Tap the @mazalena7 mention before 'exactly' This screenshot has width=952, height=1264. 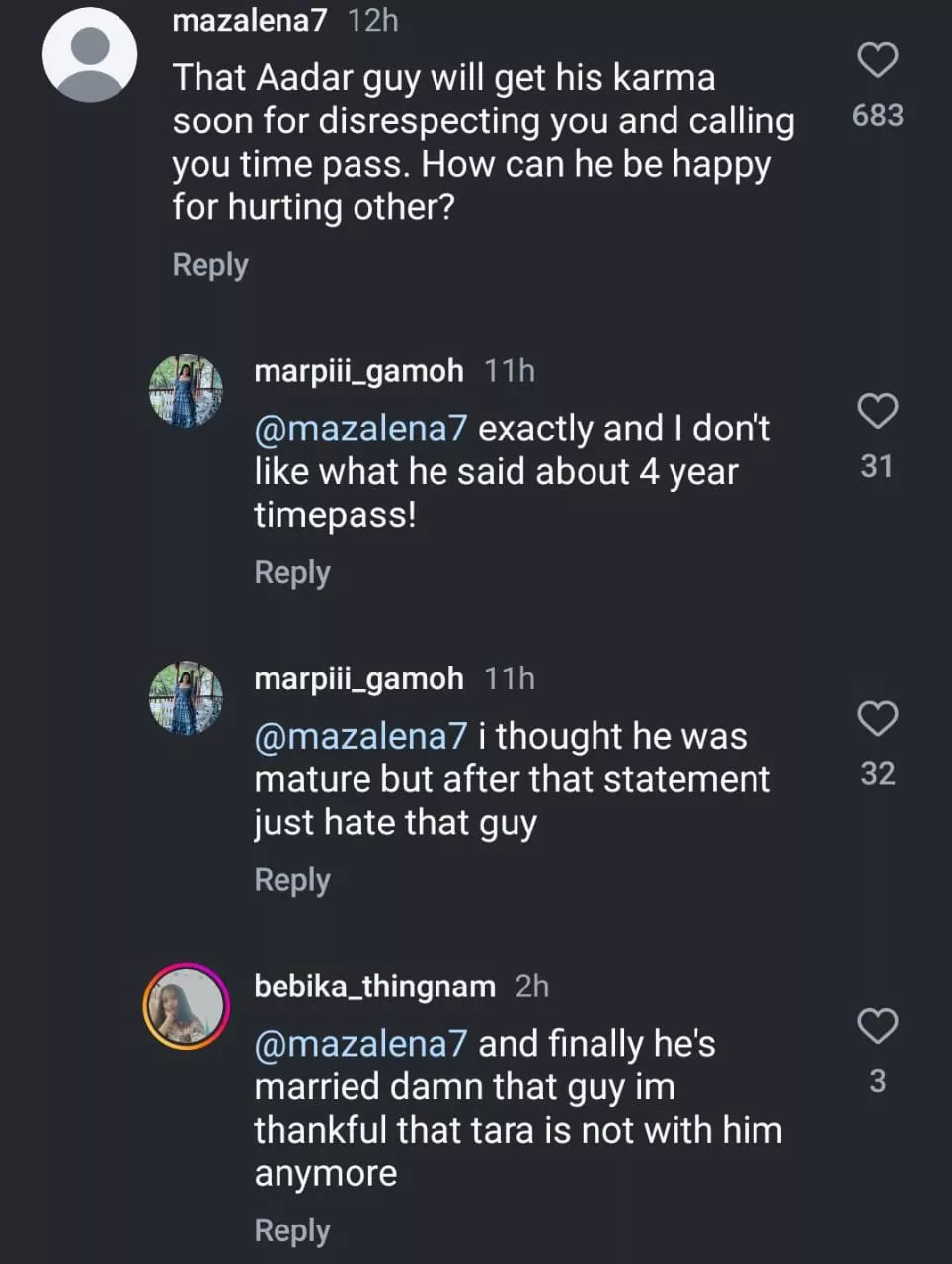(360, 429)
